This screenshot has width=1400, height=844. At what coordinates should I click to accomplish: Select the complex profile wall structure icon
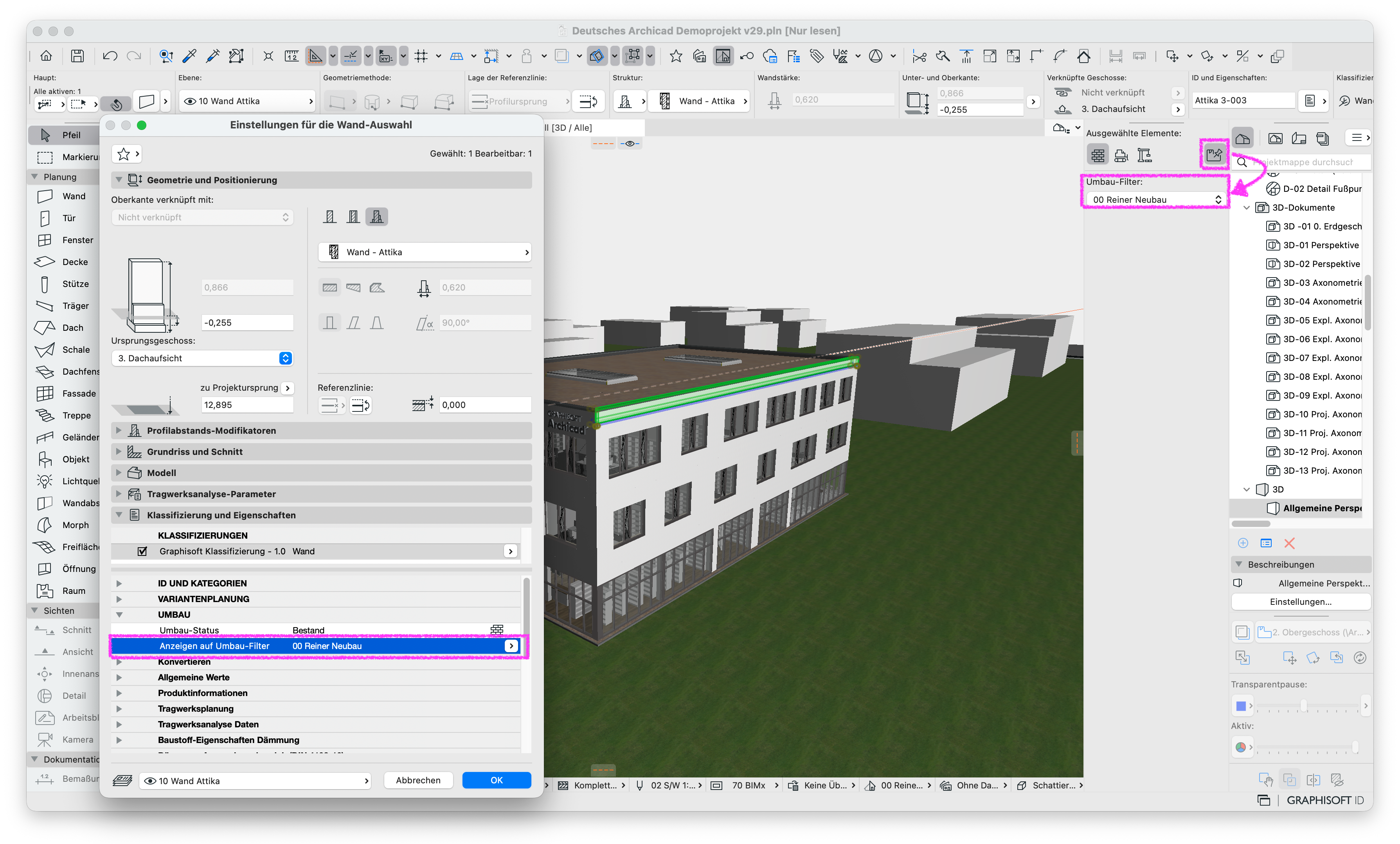pos(377,216)
